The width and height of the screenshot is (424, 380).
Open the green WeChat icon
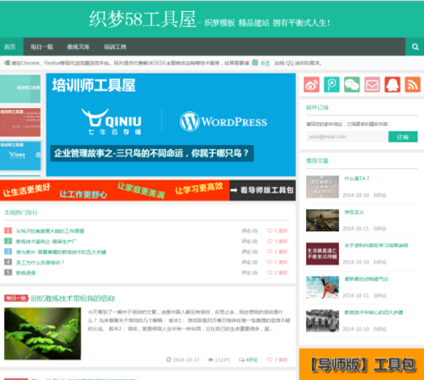click(x=352, y=84)
